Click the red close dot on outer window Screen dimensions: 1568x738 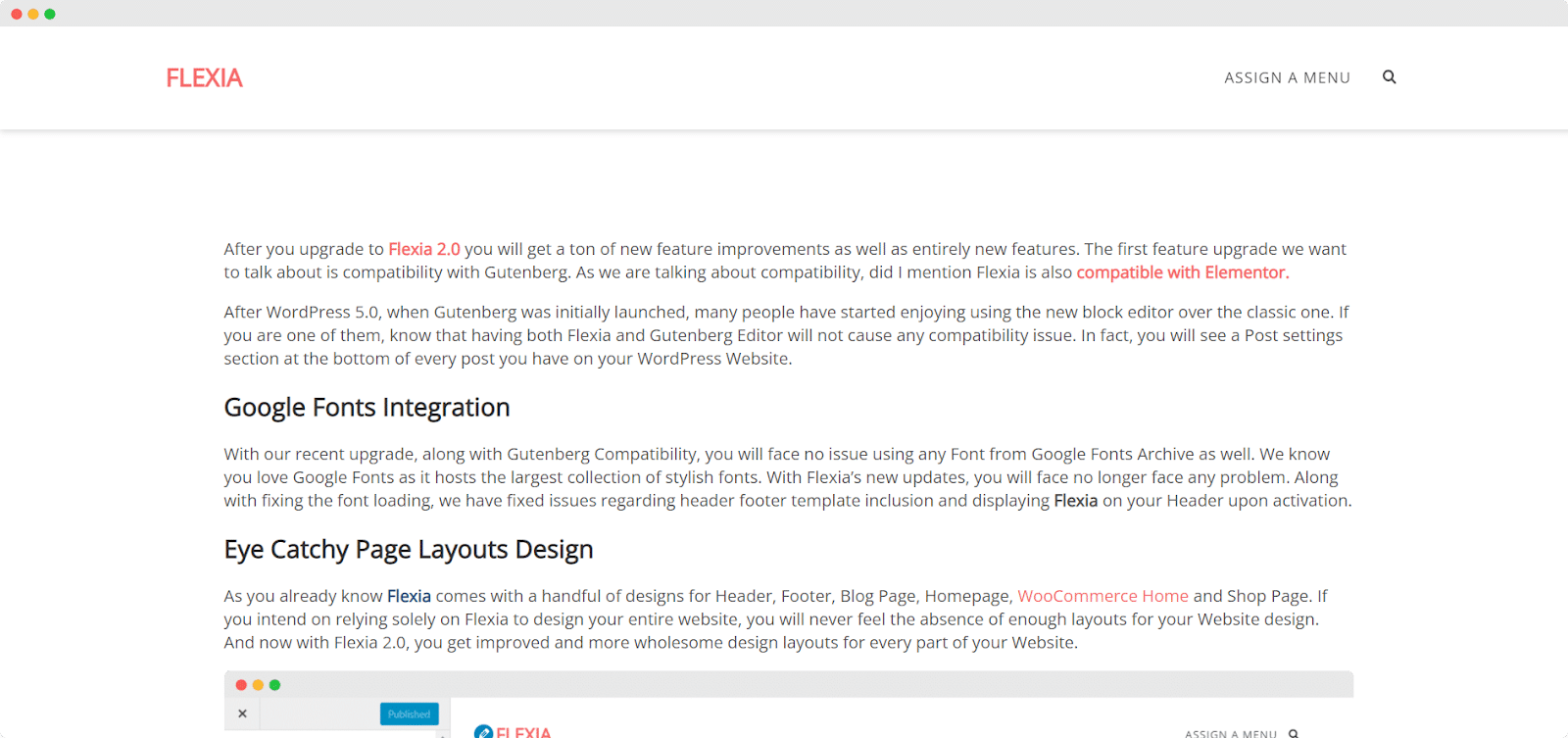point(17,14)
